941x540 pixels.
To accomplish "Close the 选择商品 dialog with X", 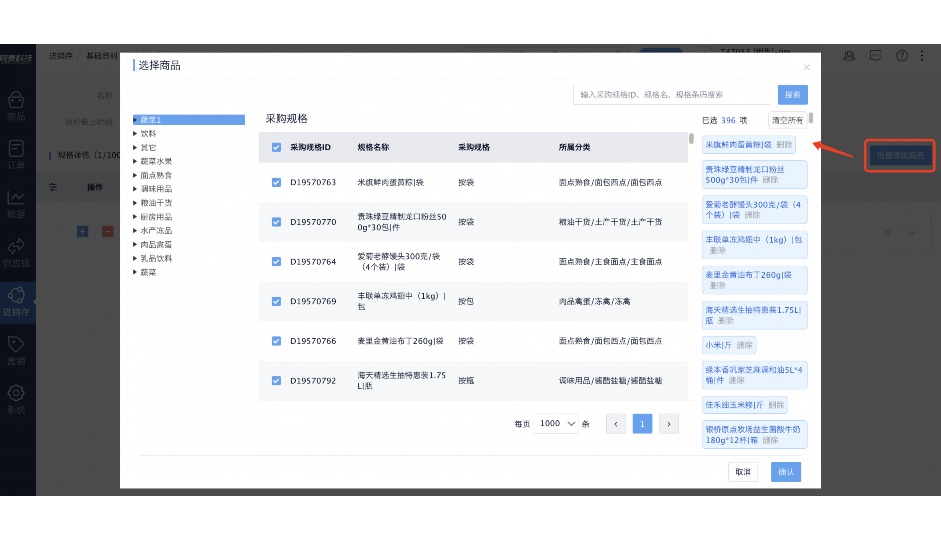I will point(807,67).
